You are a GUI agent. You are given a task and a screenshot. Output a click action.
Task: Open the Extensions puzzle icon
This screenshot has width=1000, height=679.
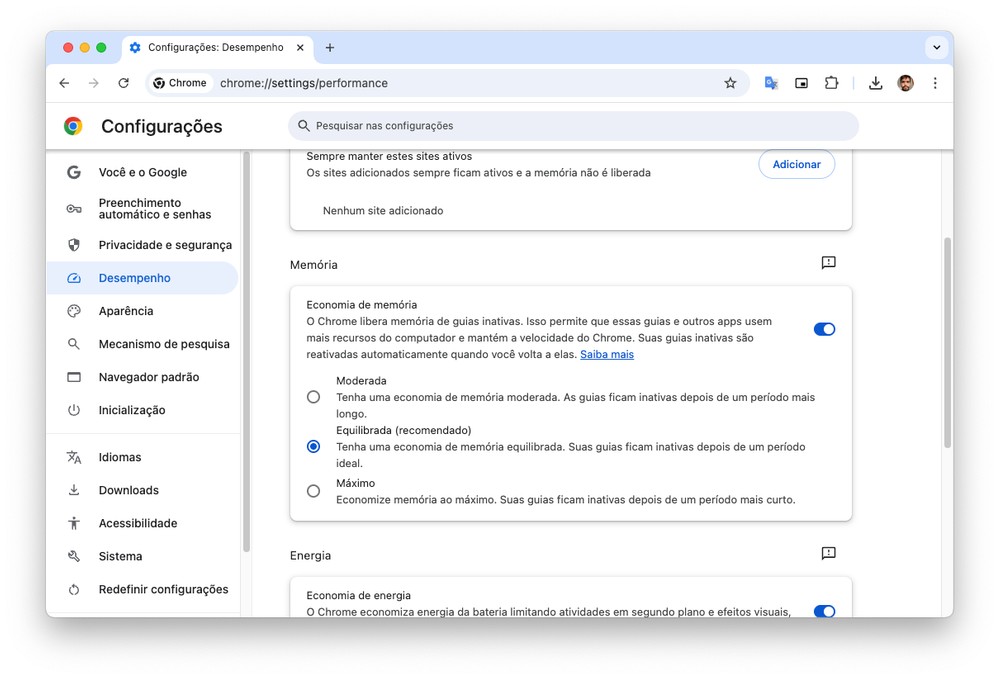click(x=831, y=83)
